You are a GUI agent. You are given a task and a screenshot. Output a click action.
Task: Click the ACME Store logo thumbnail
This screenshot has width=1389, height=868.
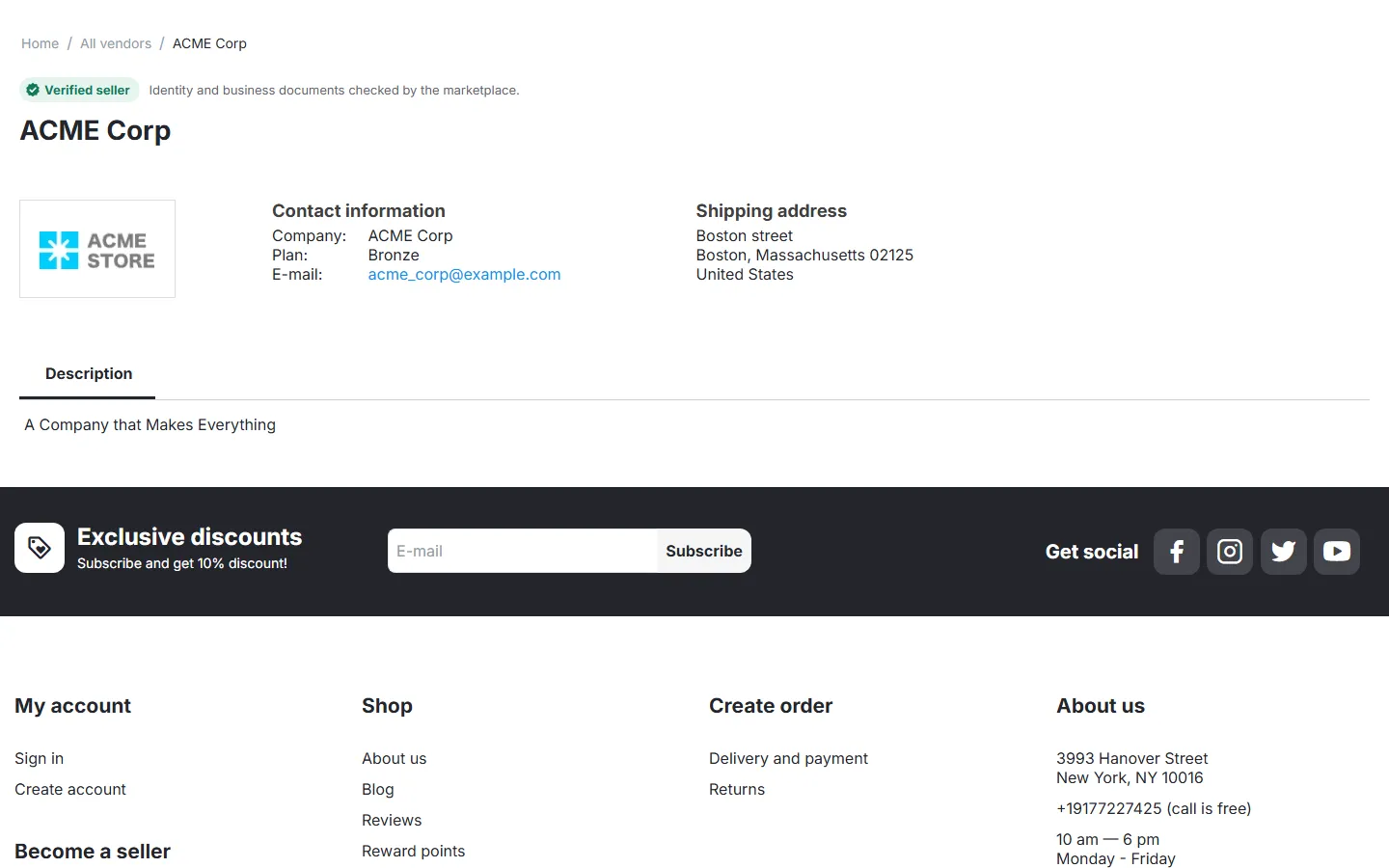97,249
